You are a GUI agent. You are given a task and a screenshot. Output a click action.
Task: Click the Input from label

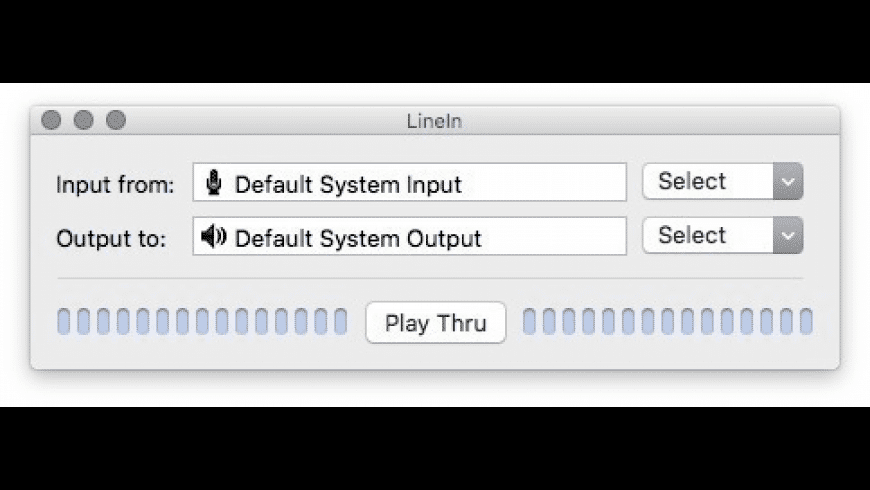[115, 185]
